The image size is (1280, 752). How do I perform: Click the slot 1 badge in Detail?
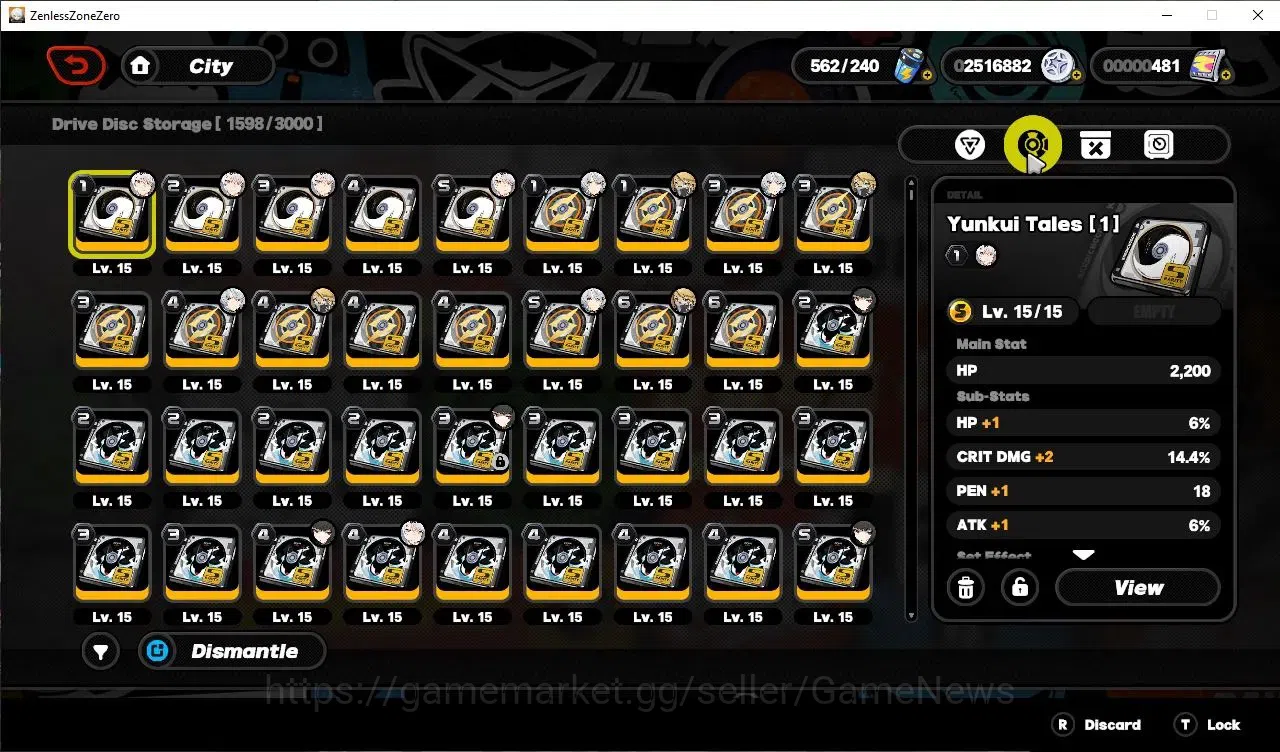click(x=957, y=255)
